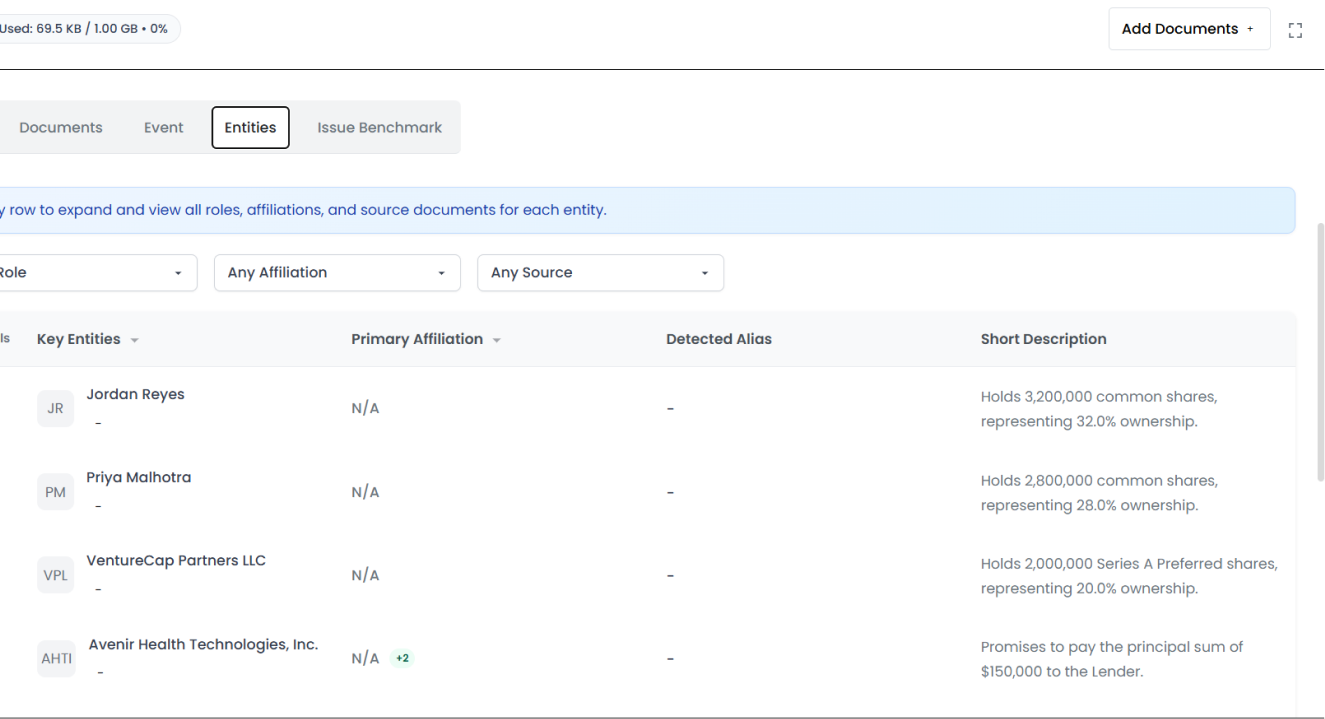Click the PM avatar icon for Priya Malhotra
Viewport: 1325px width, 719px height.
tap(55, 491)
